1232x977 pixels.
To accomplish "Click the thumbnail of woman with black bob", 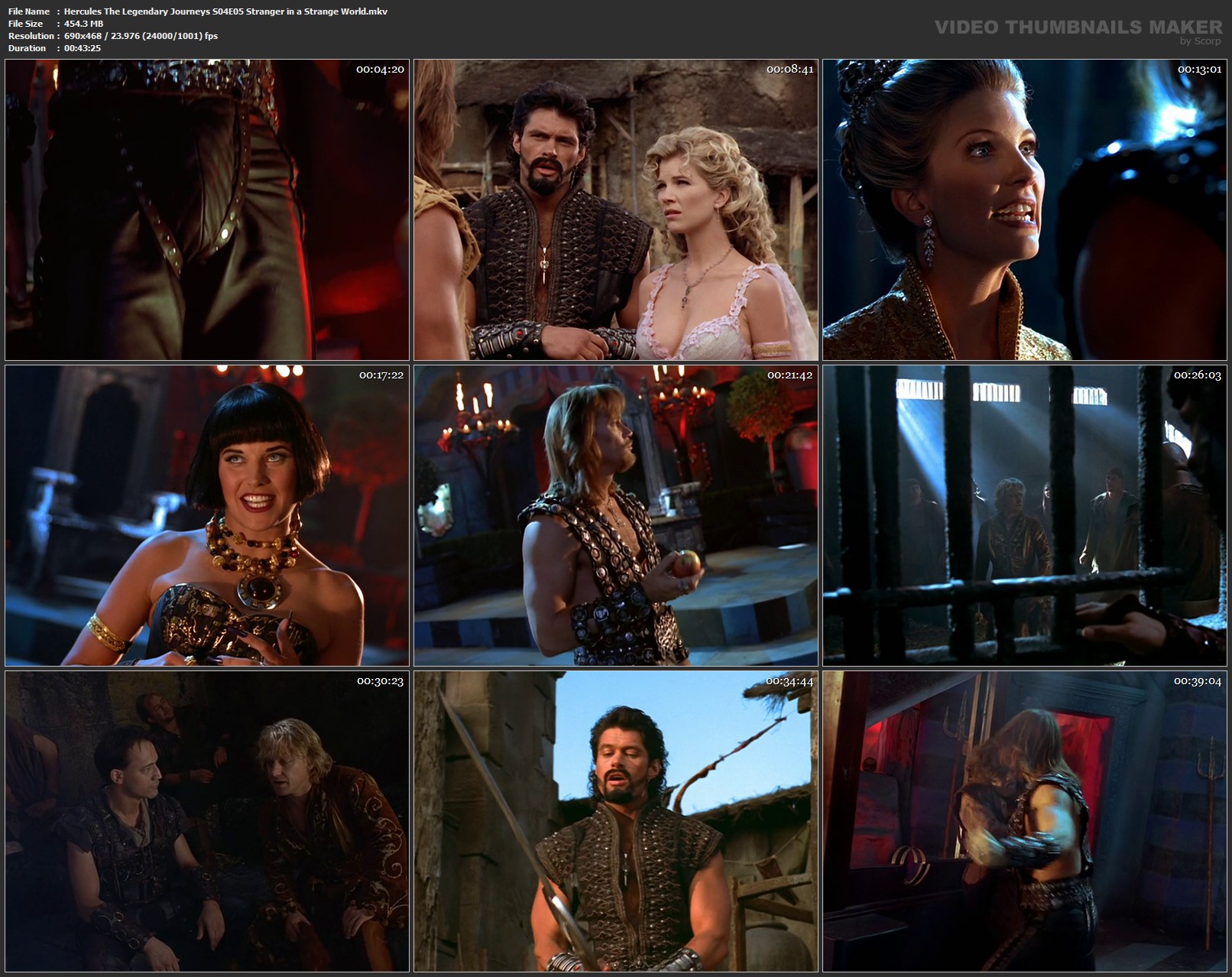I will (207, 515).
